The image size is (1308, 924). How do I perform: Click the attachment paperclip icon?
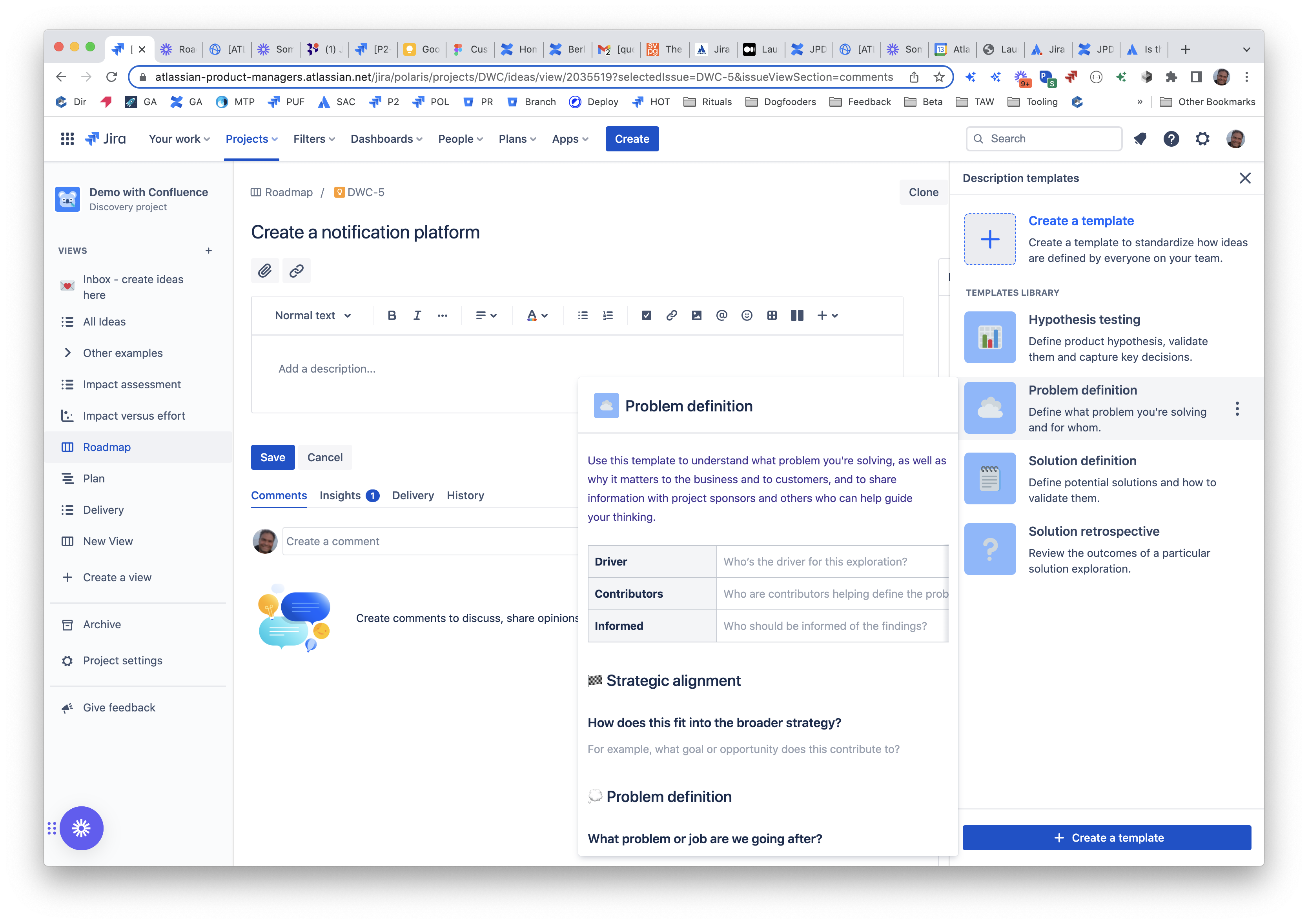click(x=265, y=271)
